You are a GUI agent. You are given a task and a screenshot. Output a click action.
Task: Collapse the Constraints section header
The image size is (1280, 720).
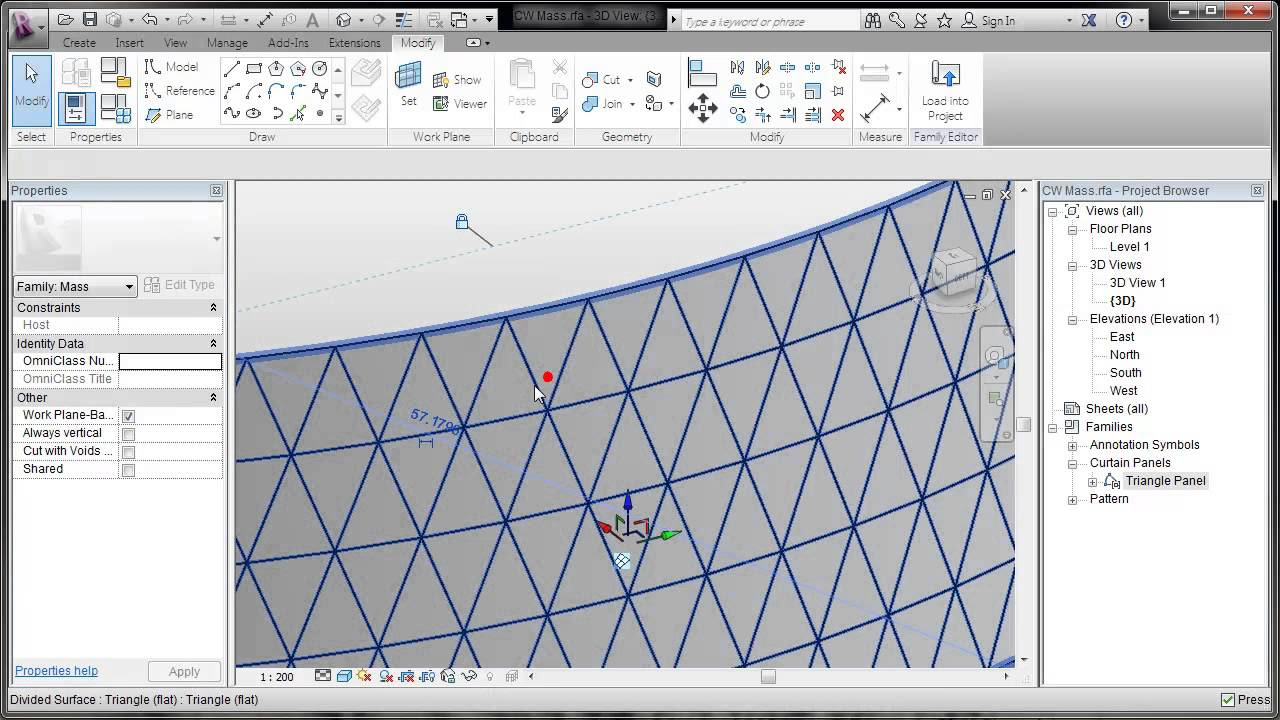point(213,307)
